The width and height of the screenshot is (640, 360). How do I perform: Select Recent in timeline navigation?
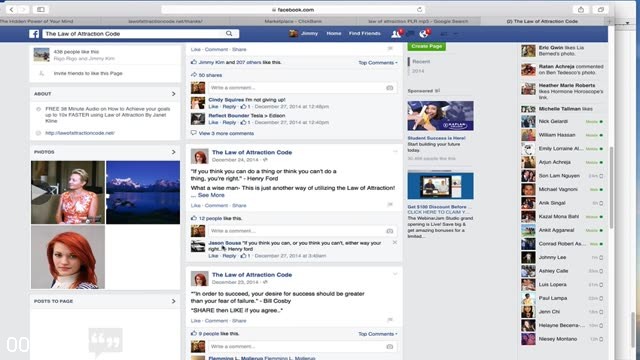[x=421, y=62]
